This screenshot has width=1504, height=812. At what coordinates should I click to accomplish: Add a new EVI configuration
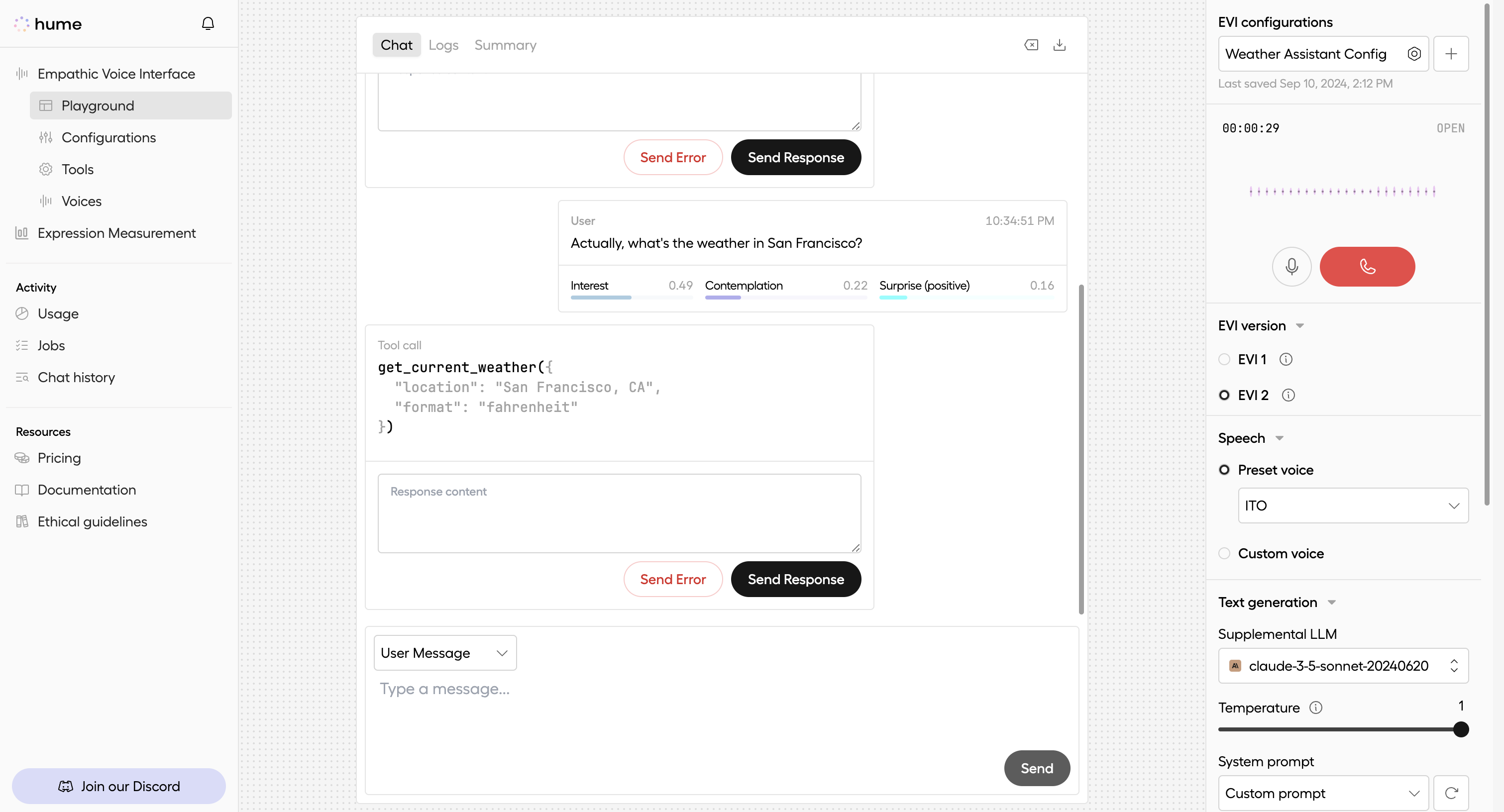click(1451, 54)
